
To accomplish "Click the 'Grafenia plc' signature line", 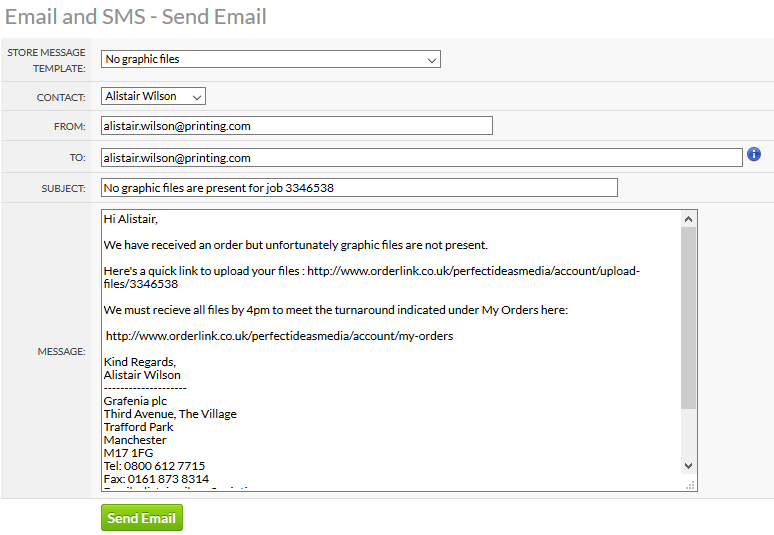I will point(135,401).
